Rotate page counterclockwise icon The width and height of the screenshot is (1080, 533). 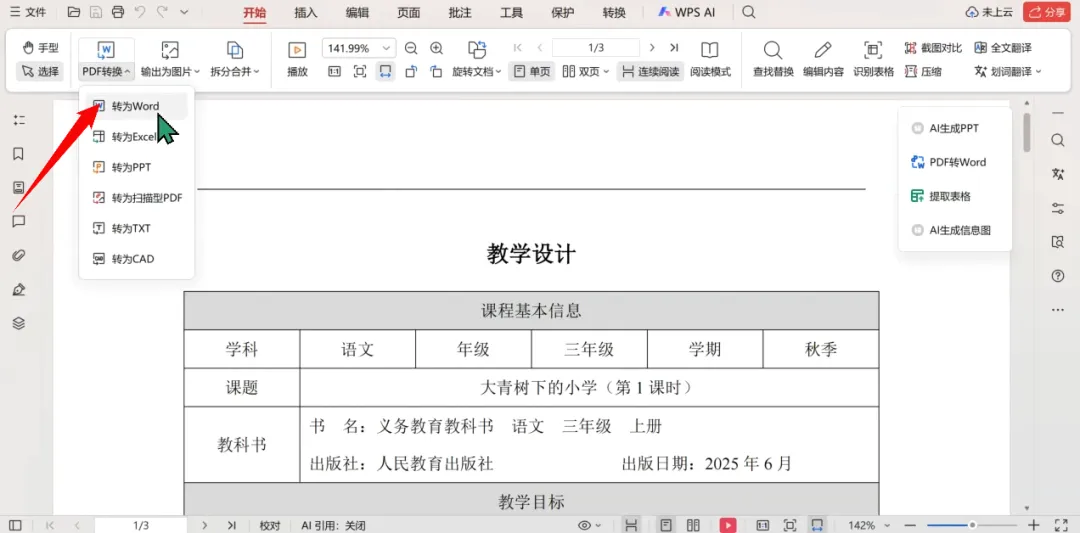411,72
